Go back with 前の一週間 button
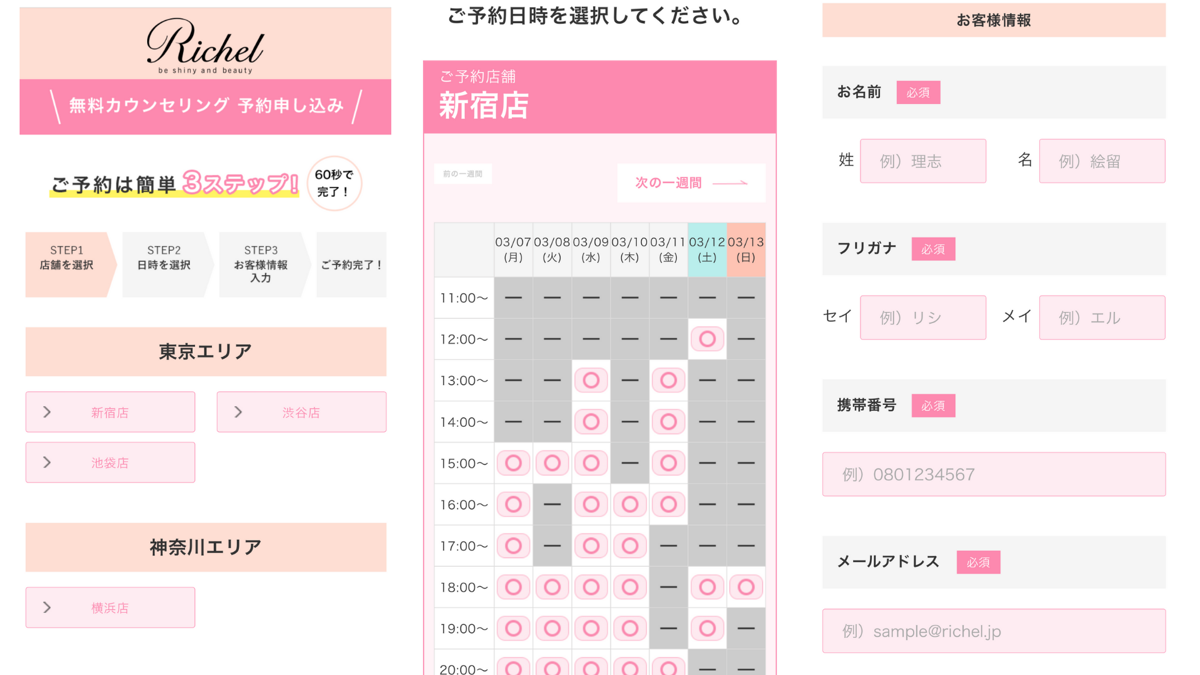Viewport: 1200px width, 675px height. click(x=463, y=174)
